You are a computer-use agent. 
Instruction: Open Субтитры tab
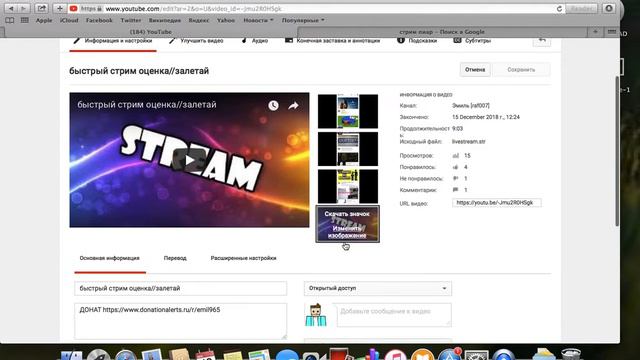coord(472,41)
